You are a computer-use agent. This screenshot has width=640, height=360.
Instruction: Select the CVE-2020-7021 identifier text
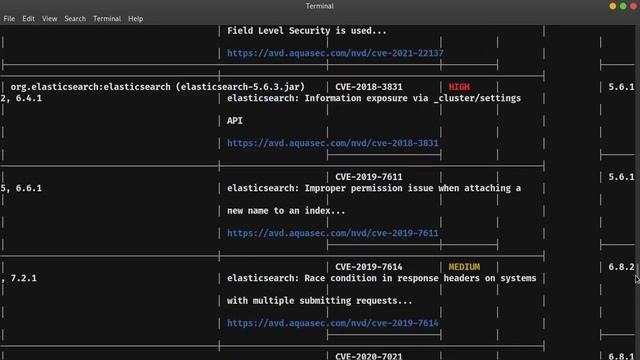pyautogui.click(x=369, y=356)
